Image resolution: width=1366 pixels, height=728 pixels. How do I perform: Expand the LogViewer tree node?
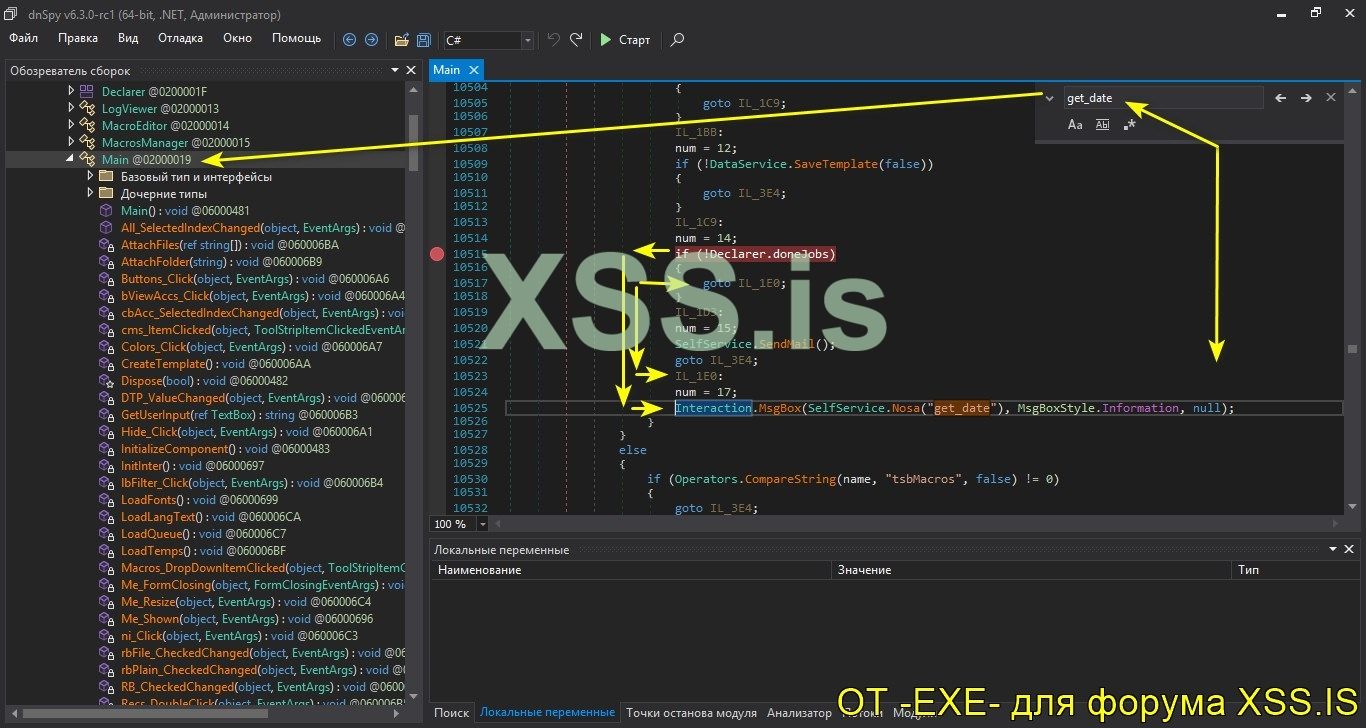tap(70, 108)
